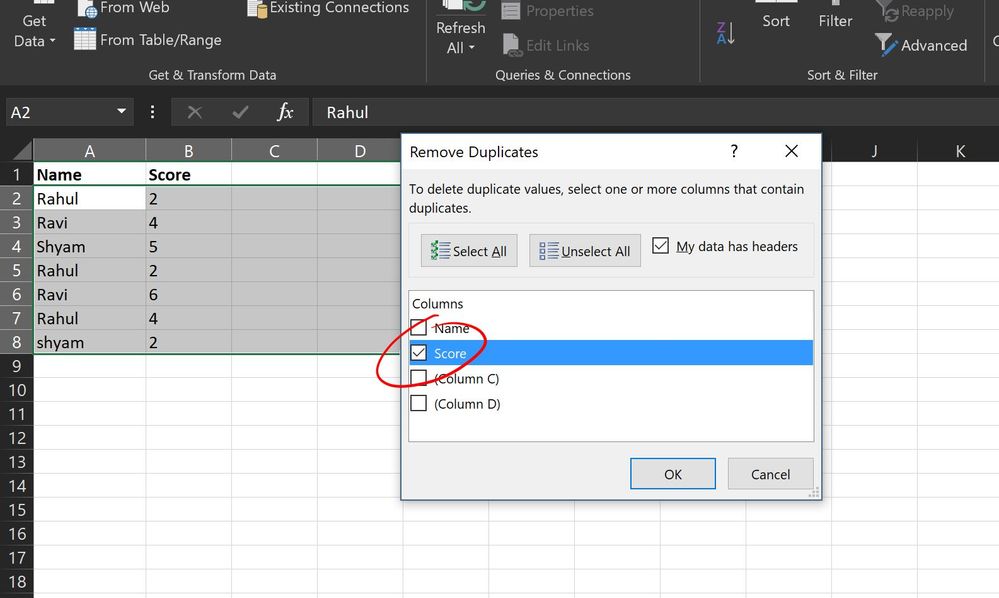Select cell A8 containing lowercase shyam
The width and height of the screenshot is (999, 598).
tap(89, 342)
